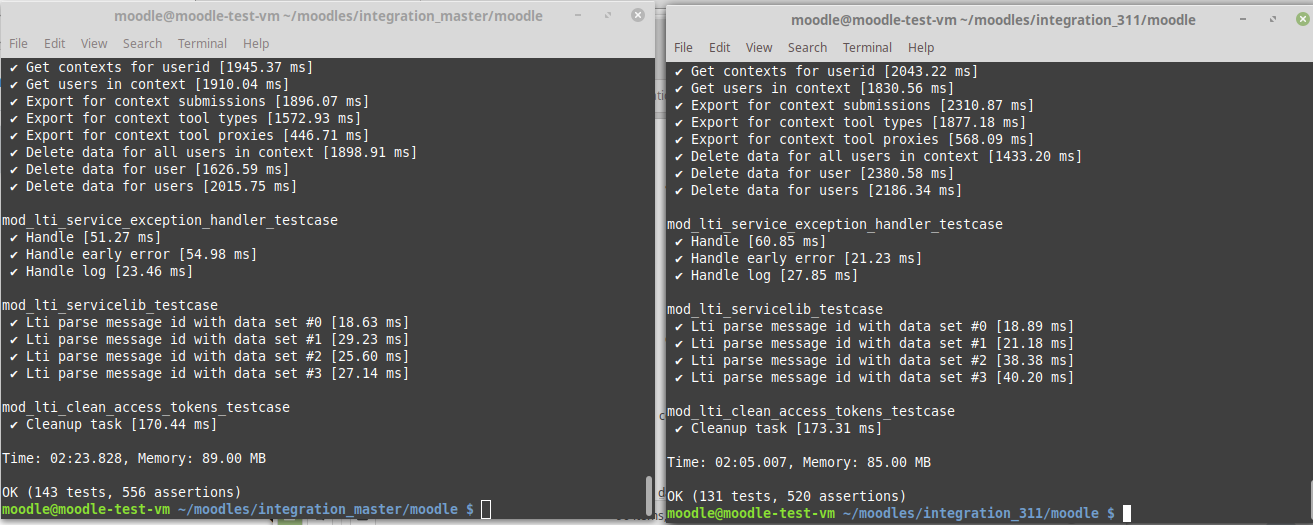Click 'OK (143 tests, 556 assertions)' line
Image resolution: width=1313 pixels, height=525 pixels.
coord(122,492)
